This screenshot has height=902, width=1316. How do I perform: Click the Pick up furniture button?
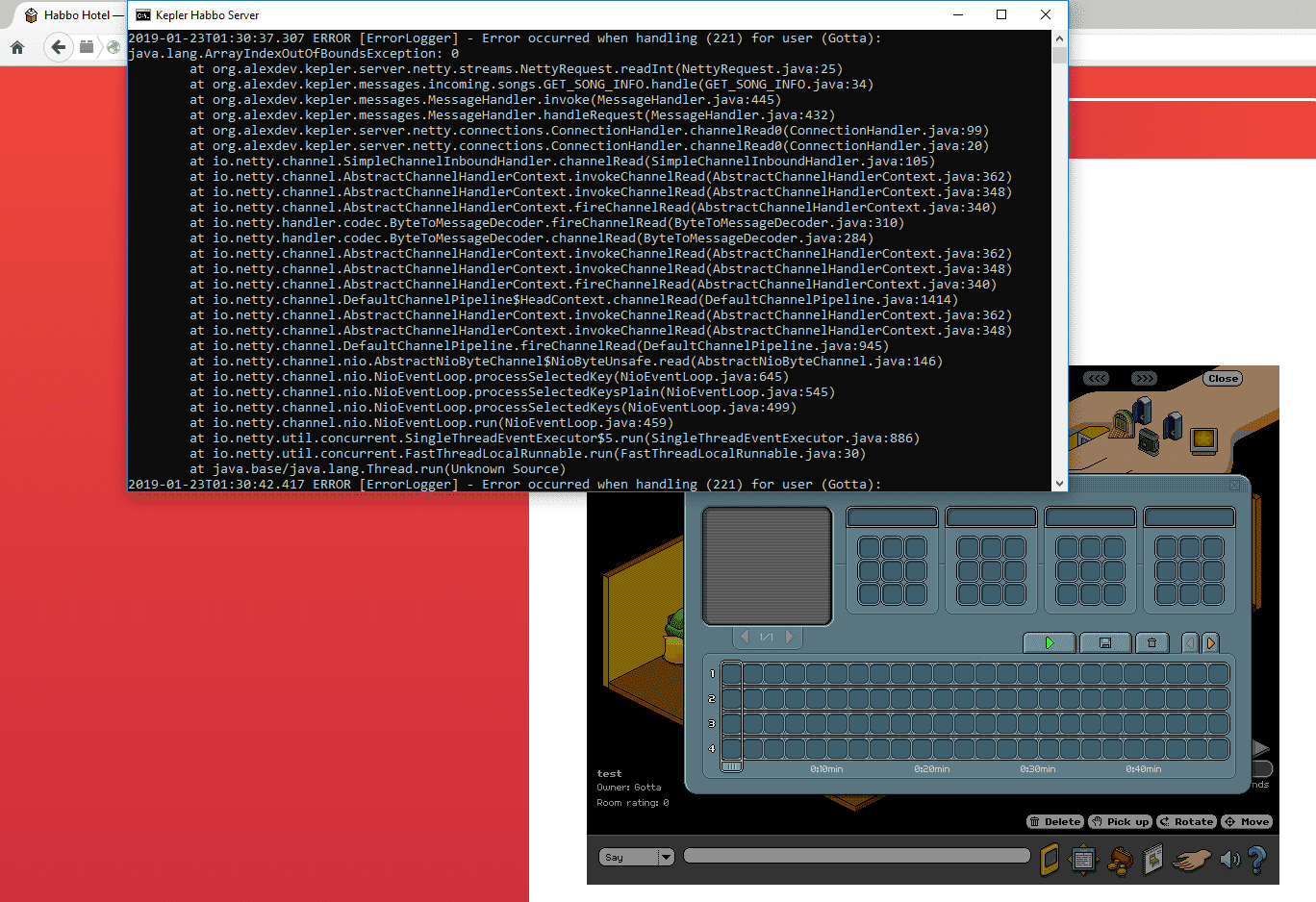point(1120,821)
